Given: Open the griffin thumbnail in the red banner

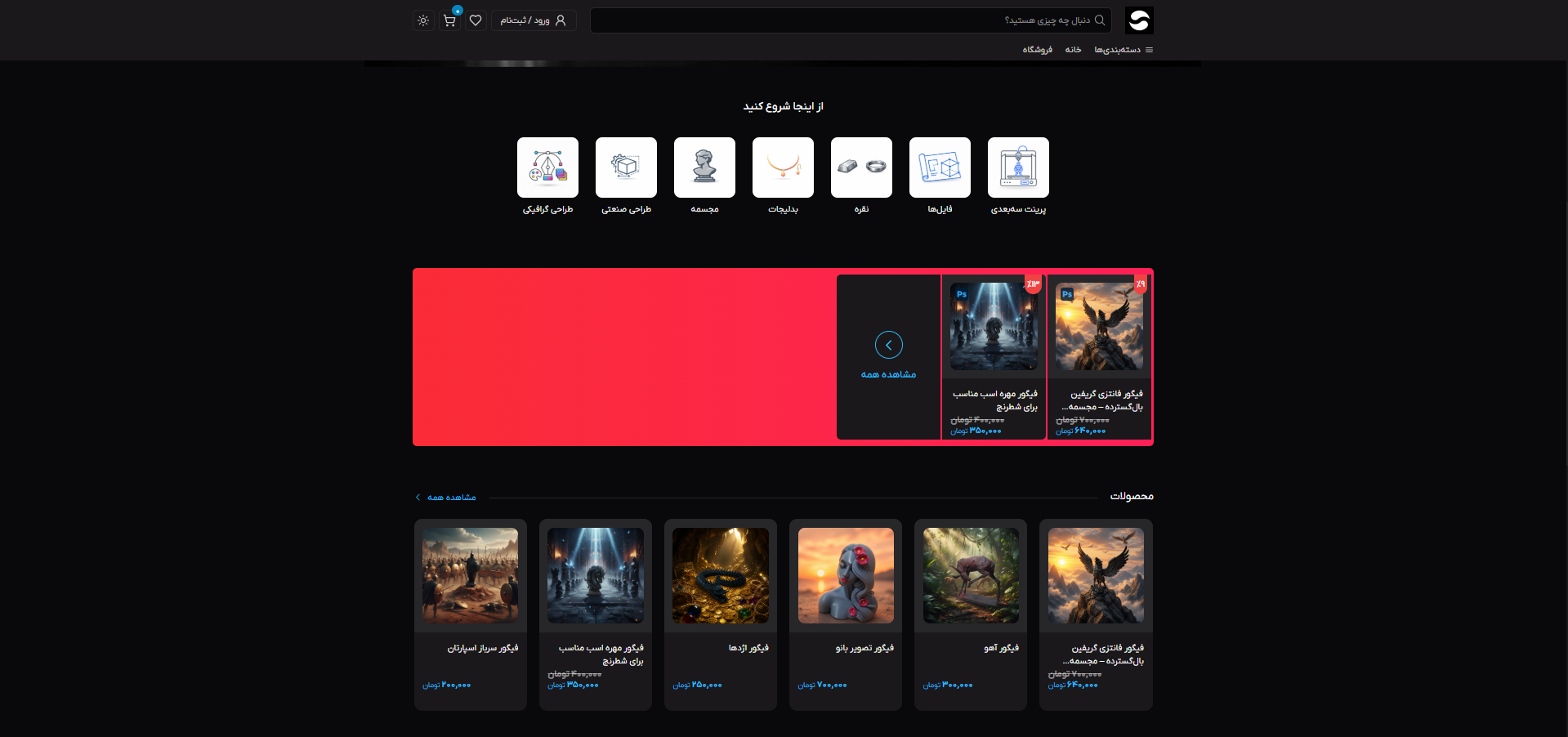Looking at the screenshot, I should 1099,327.
